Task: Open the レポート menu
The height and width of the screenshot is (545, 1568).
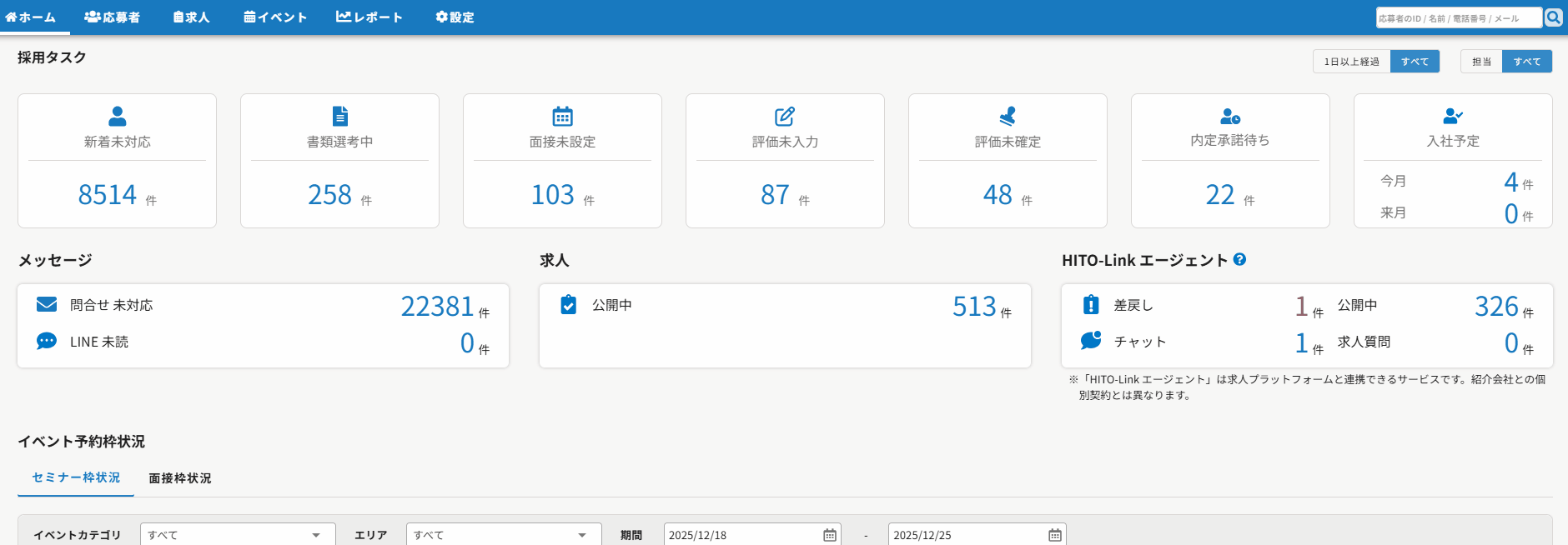Action: [369, 17]
